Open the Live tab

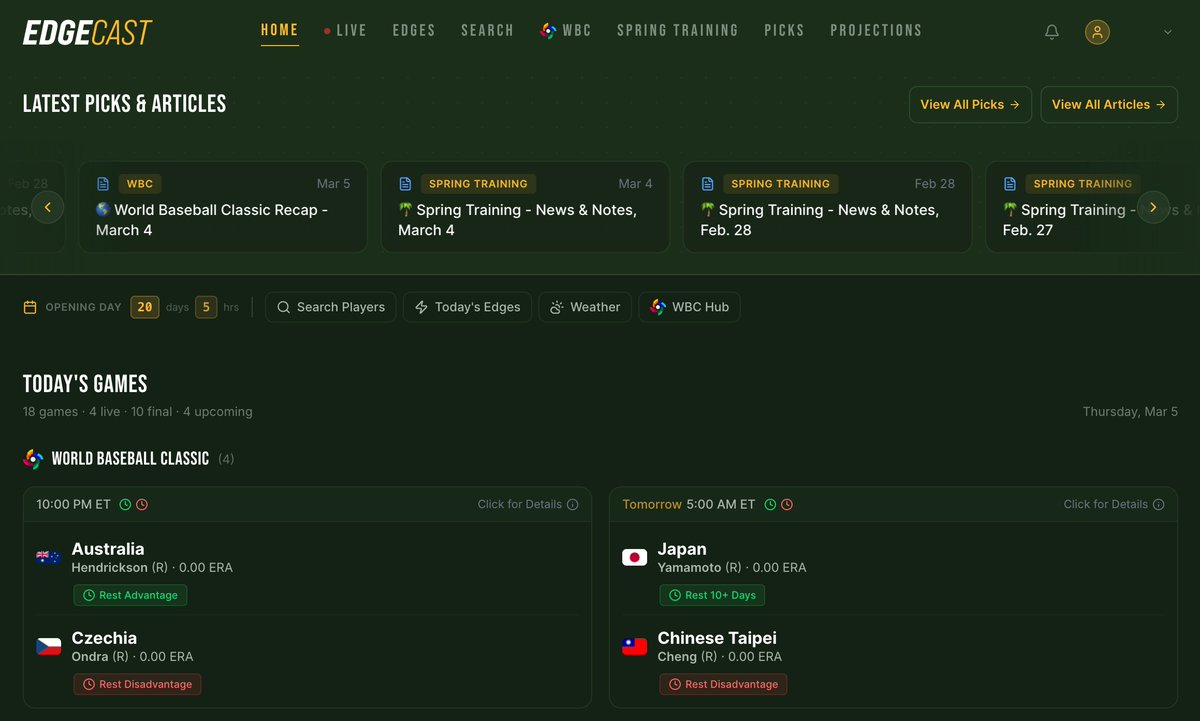(345, 30)
